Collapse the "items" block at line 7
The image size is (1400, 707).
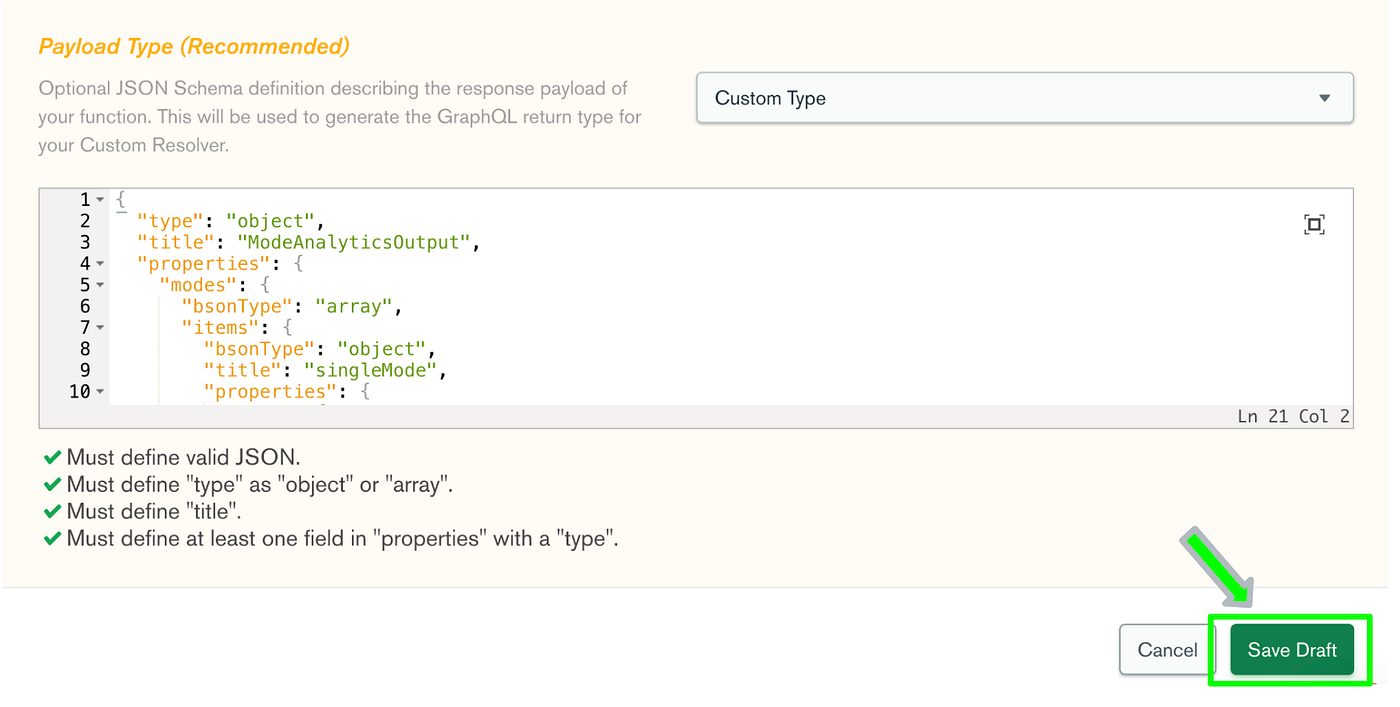click(100, 328)
